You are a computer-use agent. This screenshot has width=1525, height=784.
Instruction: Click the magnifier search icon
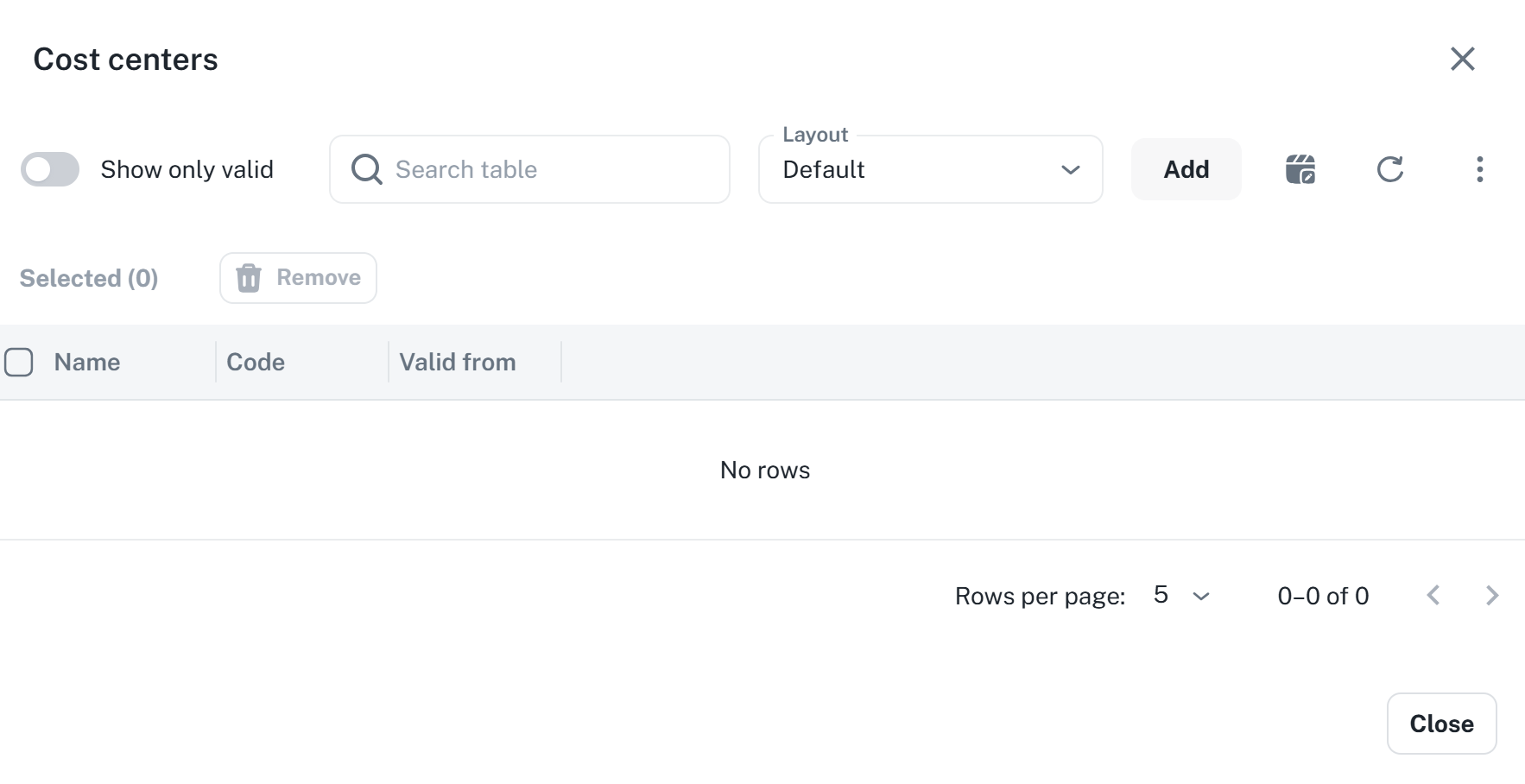pos(366,169)
